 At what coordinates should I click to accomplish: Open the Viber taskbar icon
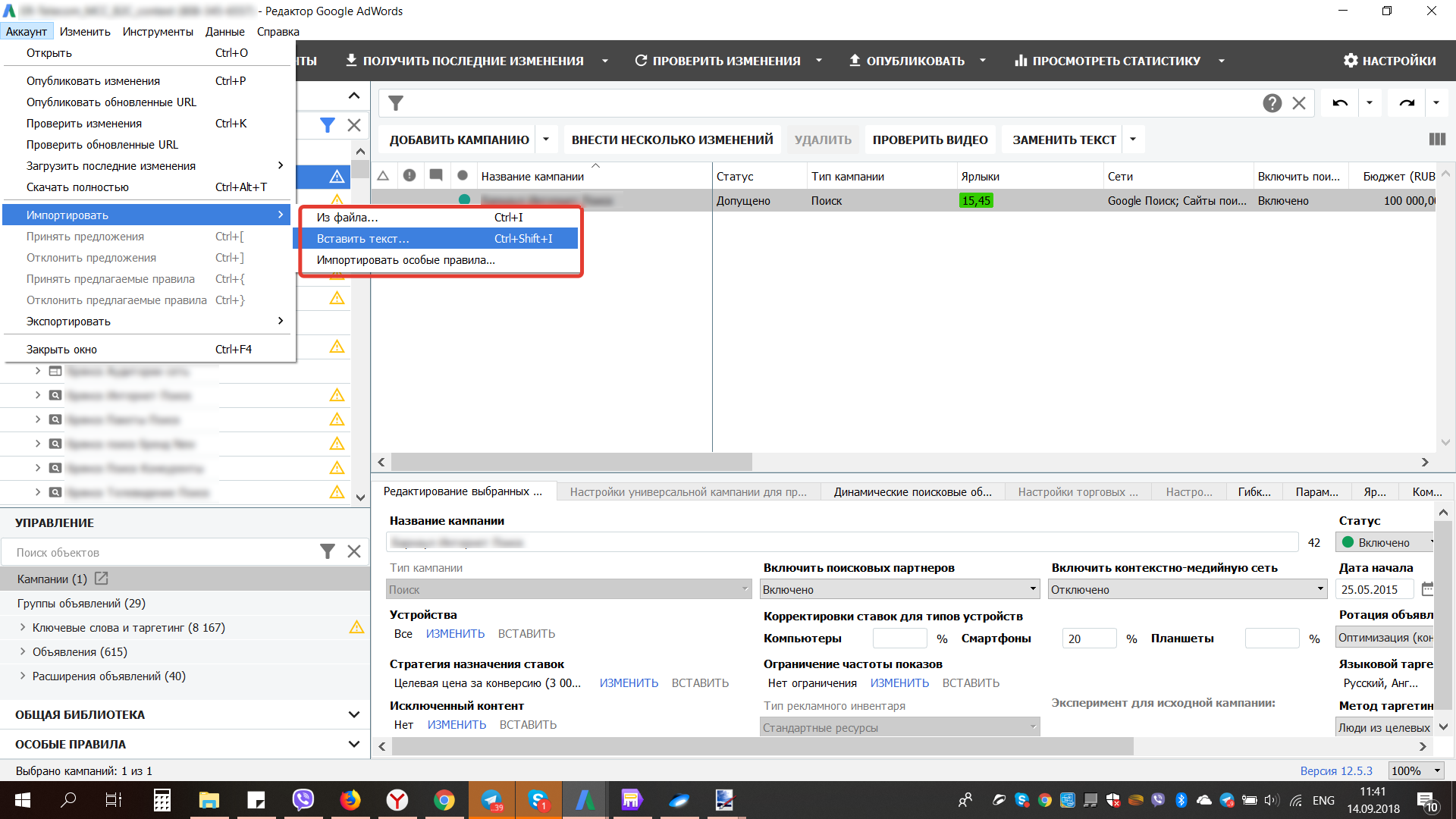tap(303, 800)
